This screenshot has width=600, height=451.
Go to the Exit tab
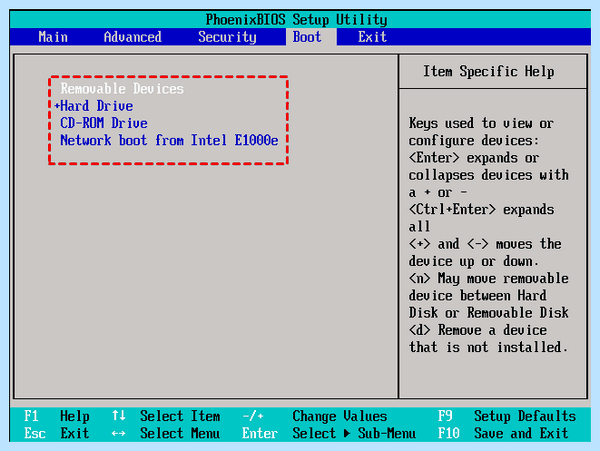tap(372, 37)
